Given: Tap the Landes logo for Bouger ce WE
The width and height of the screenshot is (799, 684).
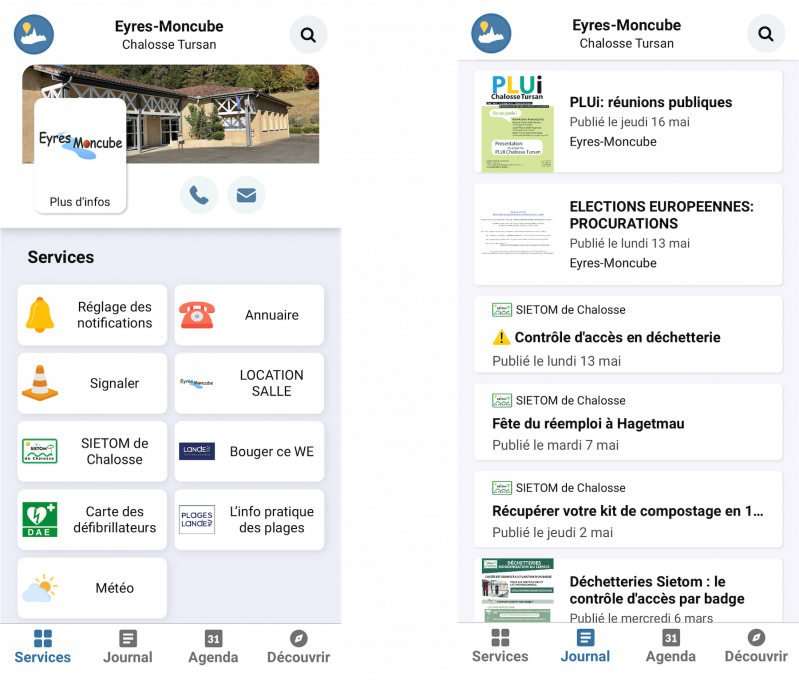Looking at the screenshot, I should [x=197, y=451].
